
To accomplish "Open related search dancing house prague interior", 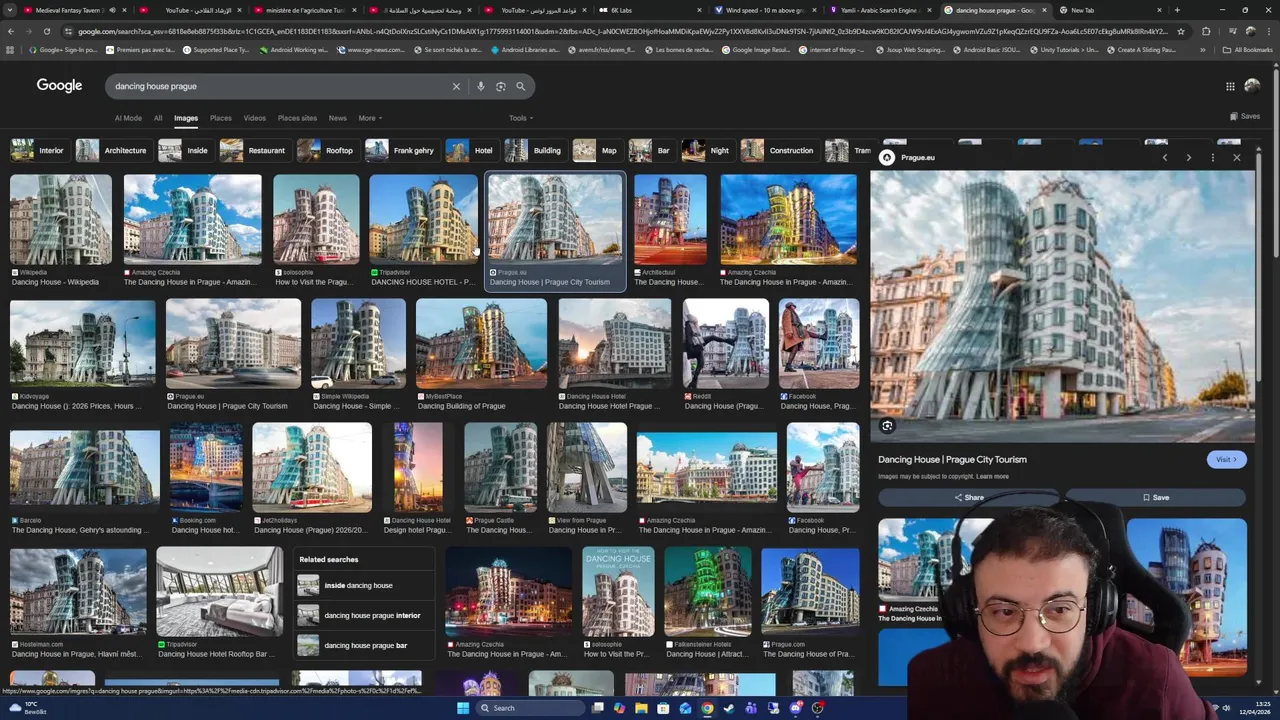I will (x=366, y=615).
